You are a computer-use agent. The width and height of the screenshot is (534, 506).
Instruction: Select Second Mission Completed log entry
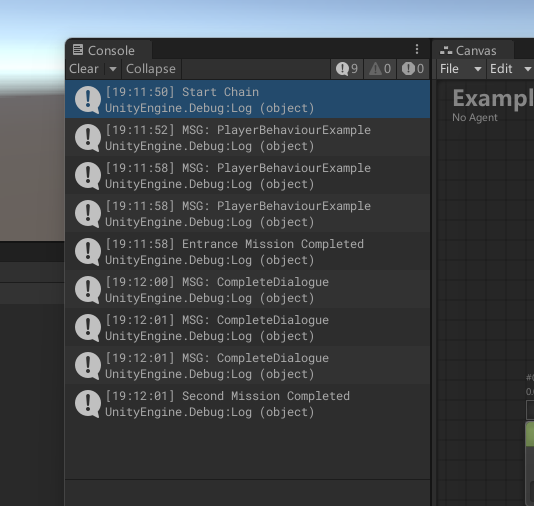click(x=248, y=404)
